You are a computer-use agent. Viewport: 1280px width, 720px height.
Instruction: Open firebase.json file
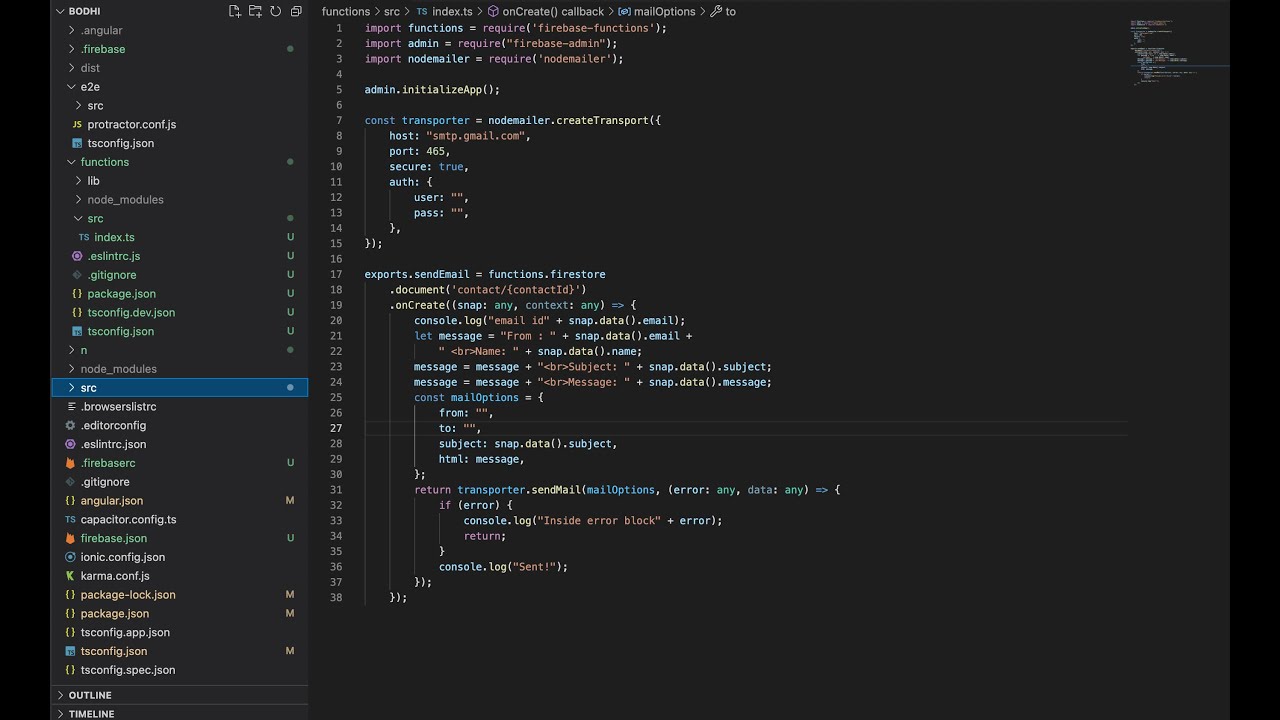(114, 538)
